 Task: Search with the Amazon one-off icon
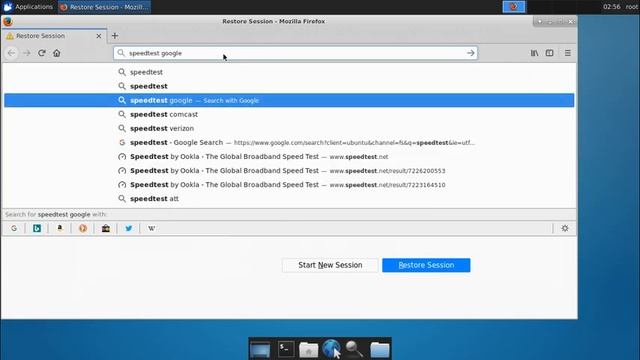(x=60, y=229)
